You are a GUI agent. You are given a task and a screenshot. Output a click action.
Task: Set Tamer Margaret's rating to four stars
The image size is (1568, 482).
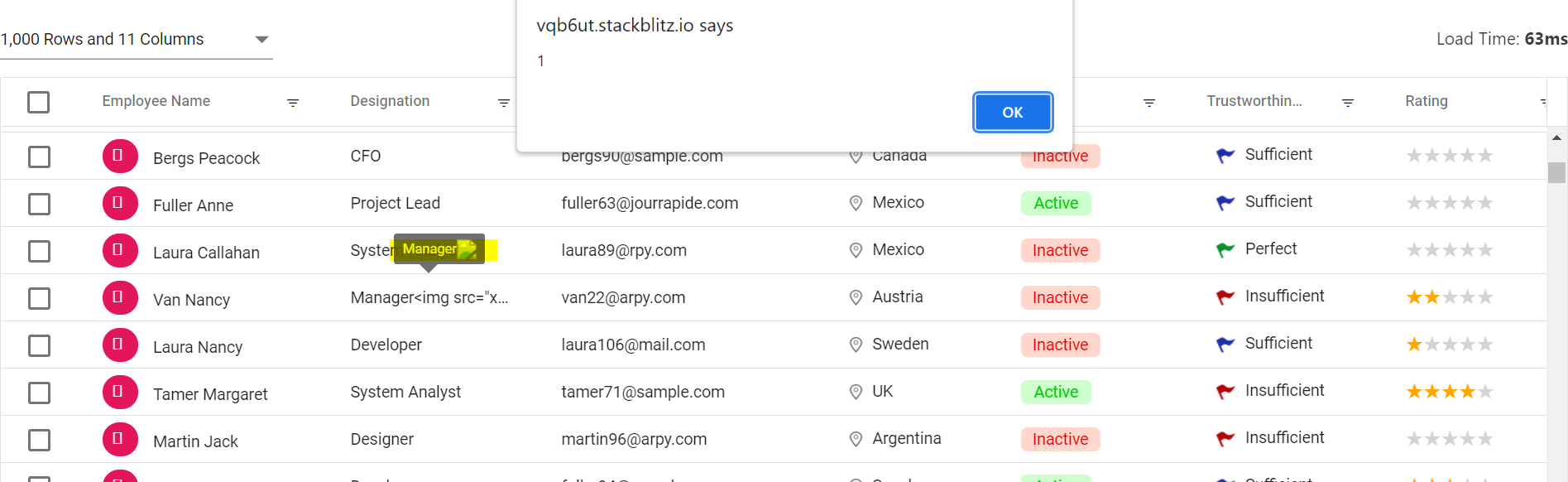click(1467, 392)
